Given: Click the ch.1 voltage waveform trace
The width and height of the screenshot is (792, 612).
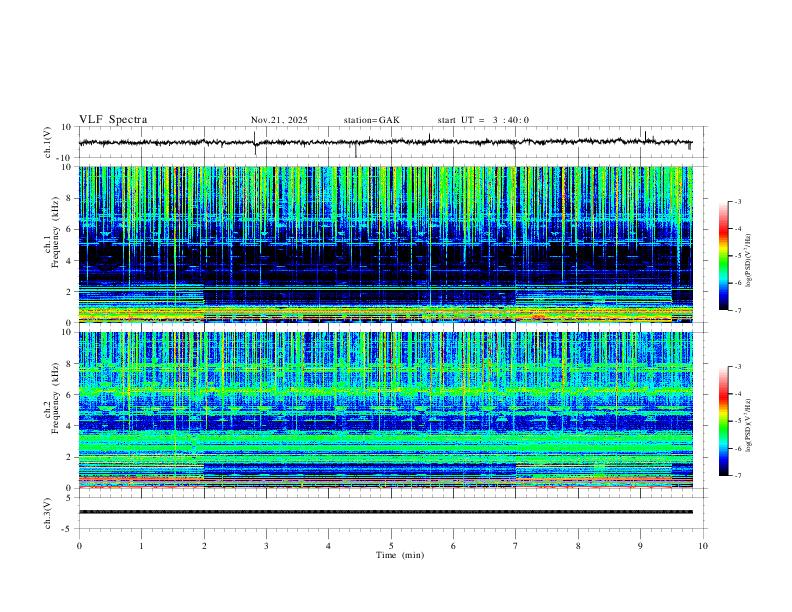Looking at the screenshot, I should 386,142.
